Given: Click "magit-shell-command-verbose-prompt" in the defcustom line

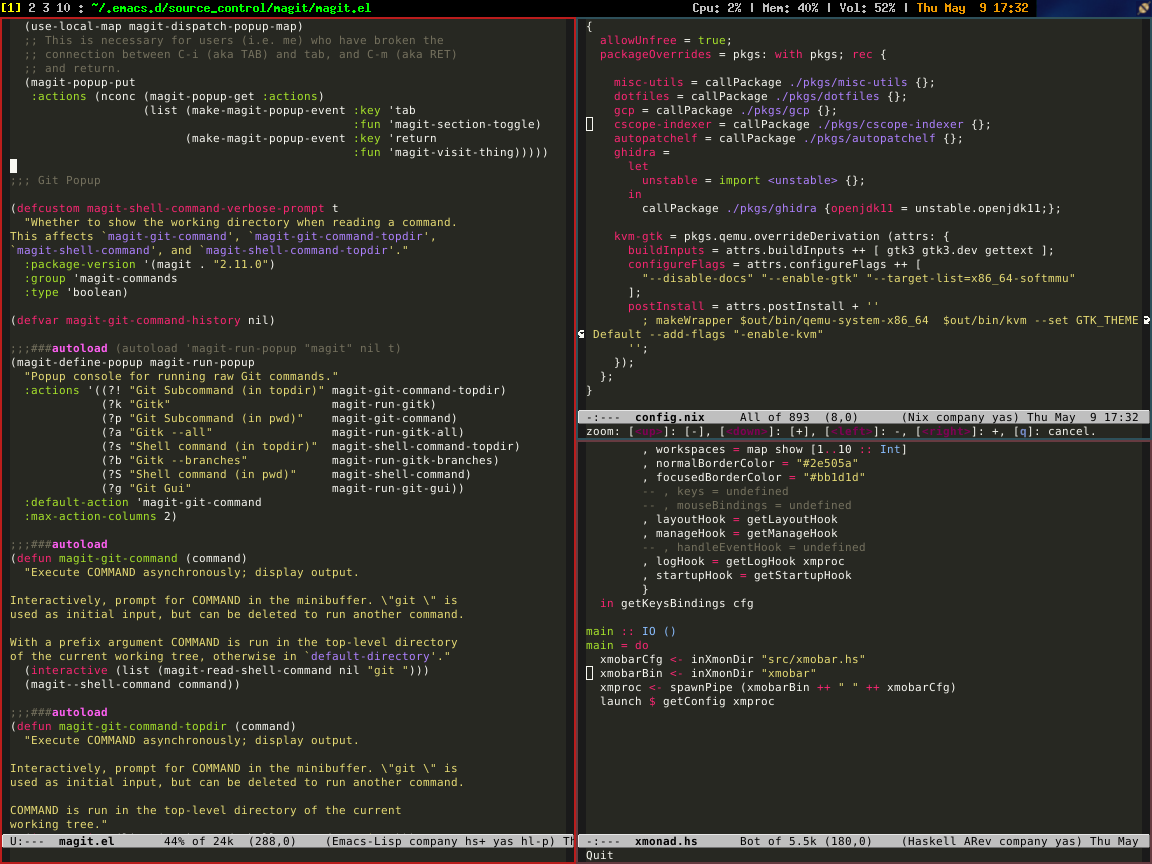Looking at the screenshot, I should click(x=205, y=209).
